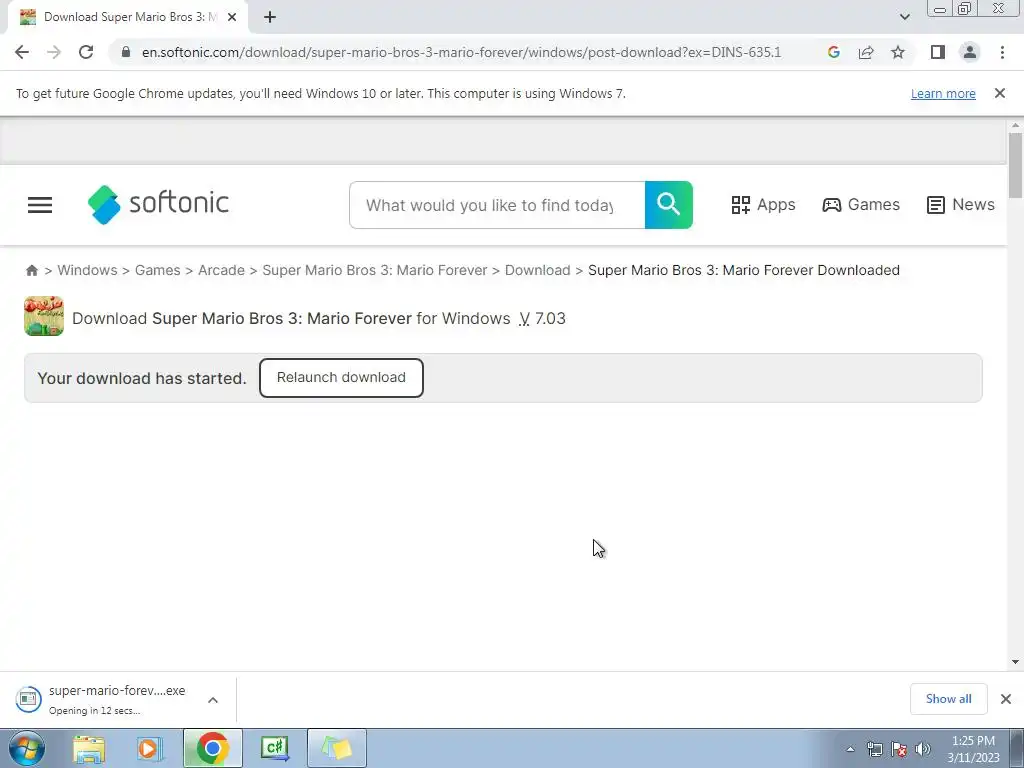The image size is (1024, 768).
Task: Open Arcade breadcrumb link
Action: pos(221,270)
